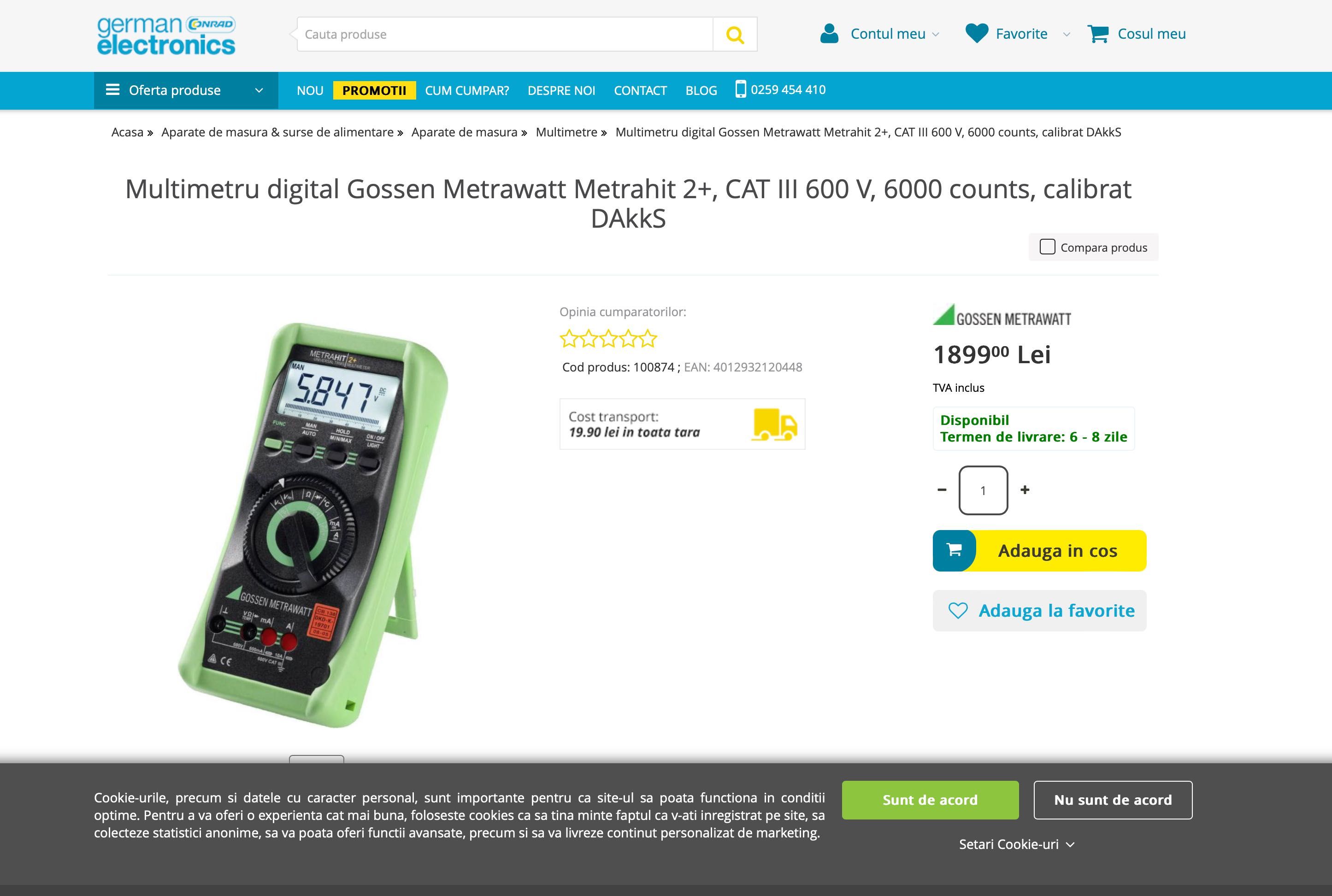This screenshot has width=1332, height=896.
Task: Click the shopping cart icon in header
Action: [1098, 34]
